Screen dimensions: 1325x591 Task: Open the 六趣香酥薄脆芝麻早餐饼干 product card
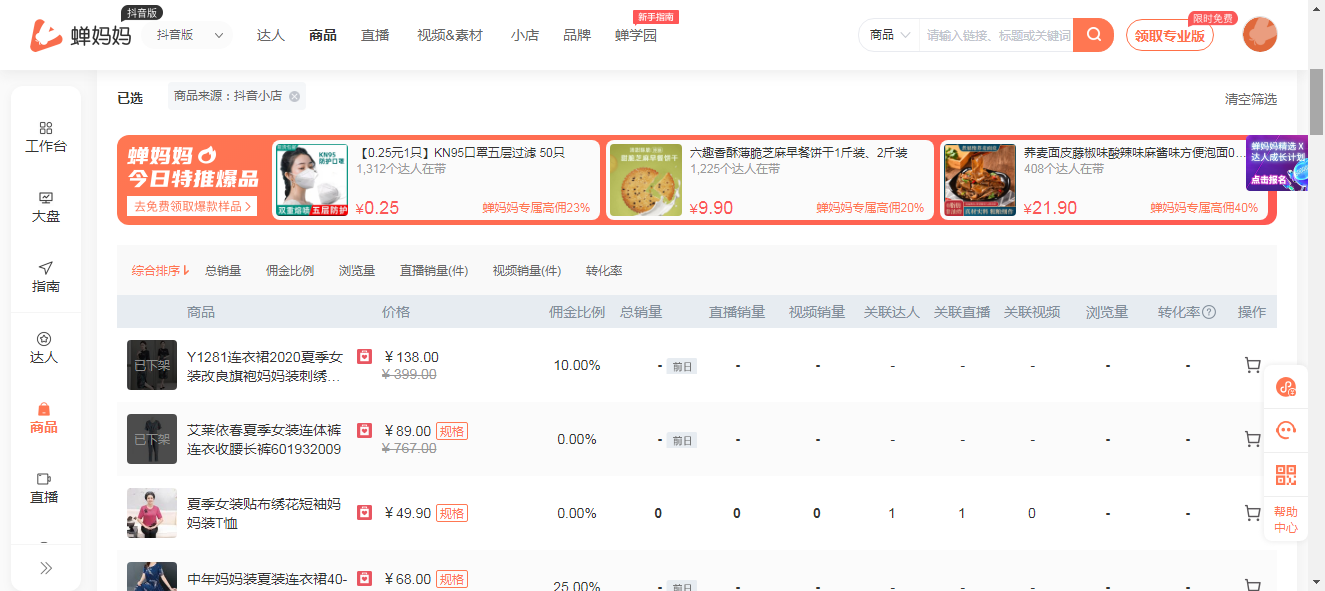[770, 180]
